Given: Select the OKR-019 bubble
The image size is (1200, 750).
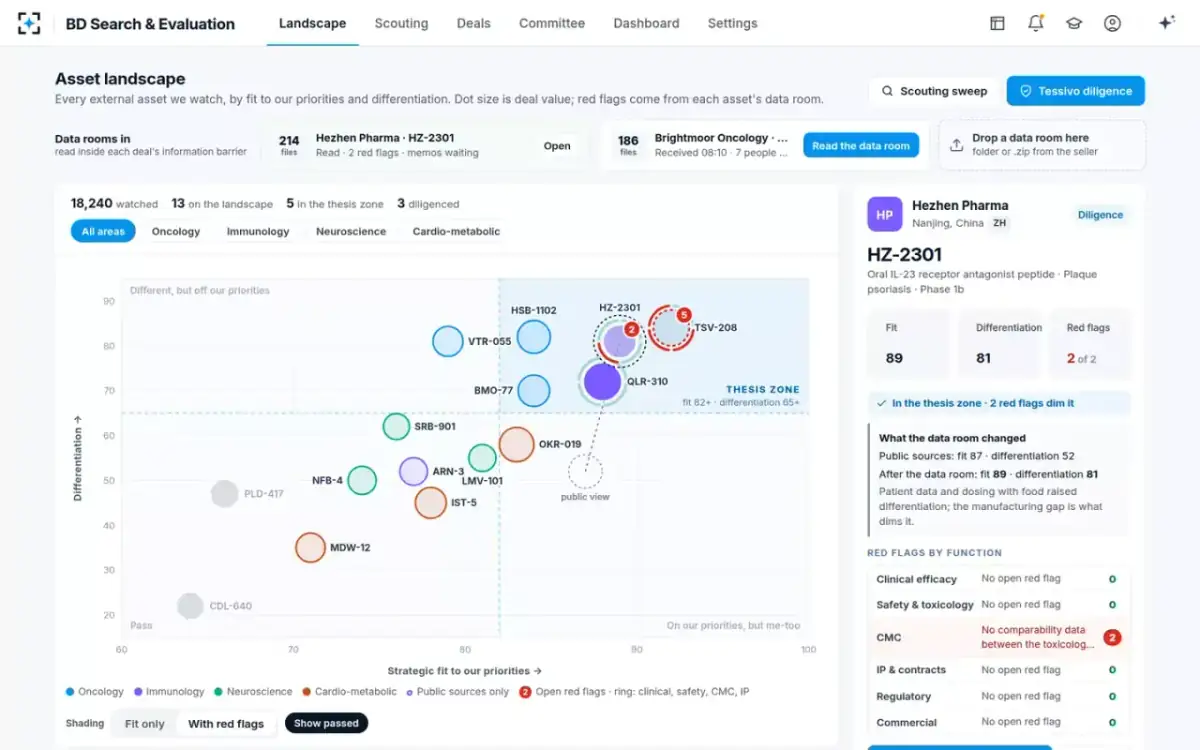Looking at the screenshot, I should coord(516,444).
